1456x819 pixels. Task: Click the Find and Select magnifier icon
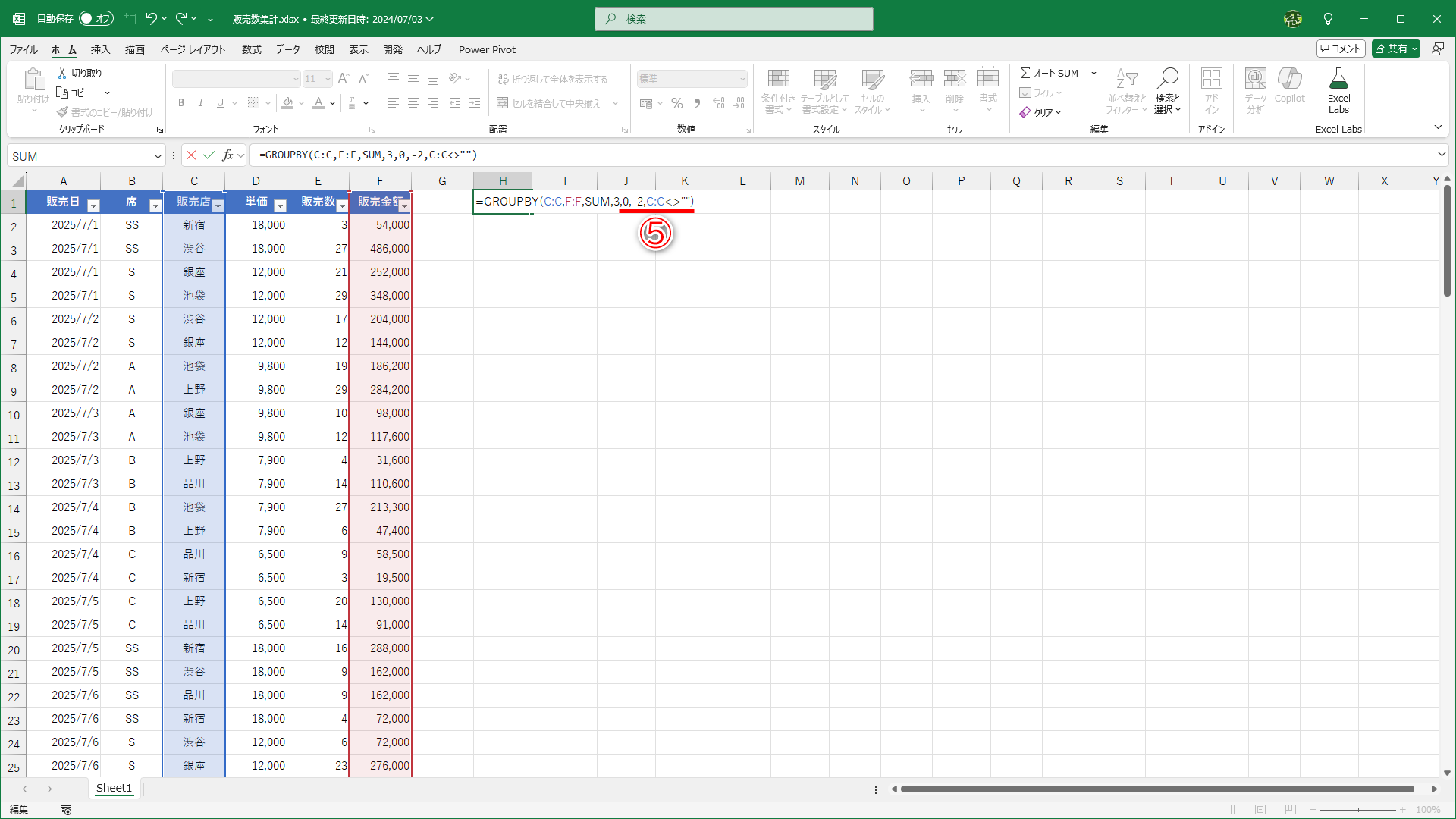click(x=1167, y=78)
